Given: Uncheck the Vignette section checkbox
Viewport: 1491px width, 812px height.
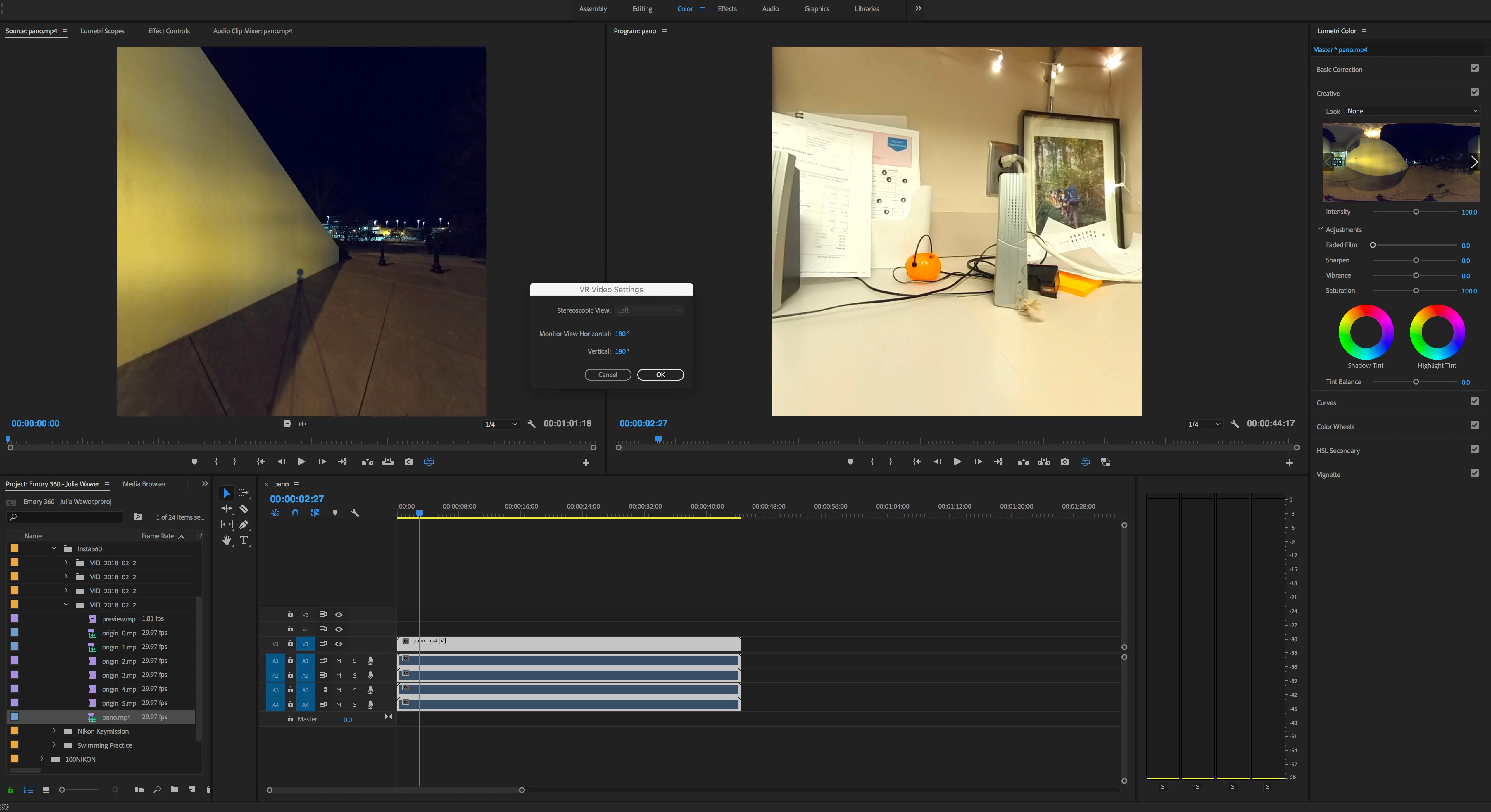Looking at the screenshot, I should (1474, 474).
